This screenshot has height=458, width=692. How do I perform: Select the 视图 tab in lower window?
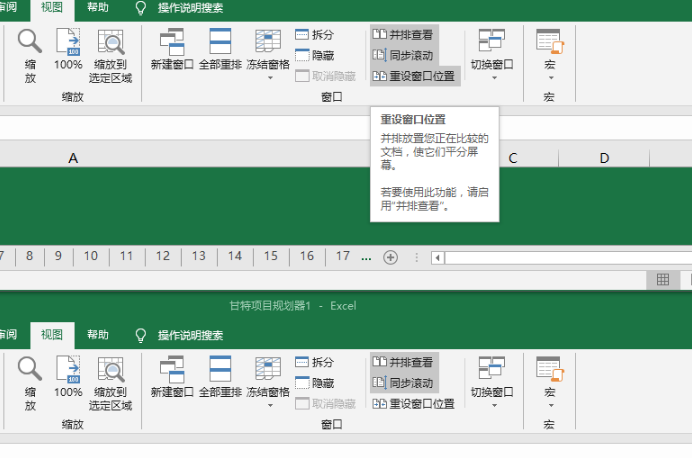[x=52, y=335]
